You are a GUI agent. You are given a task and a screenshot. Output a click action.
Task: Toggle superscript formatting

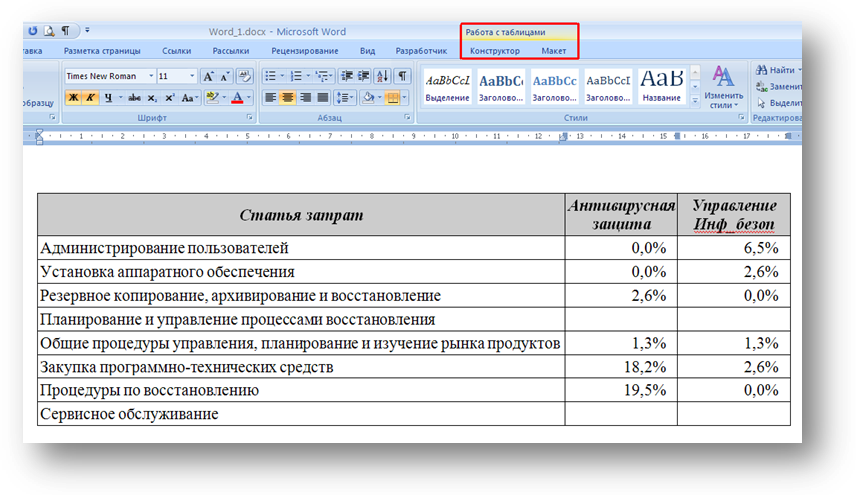pos(170,98)
